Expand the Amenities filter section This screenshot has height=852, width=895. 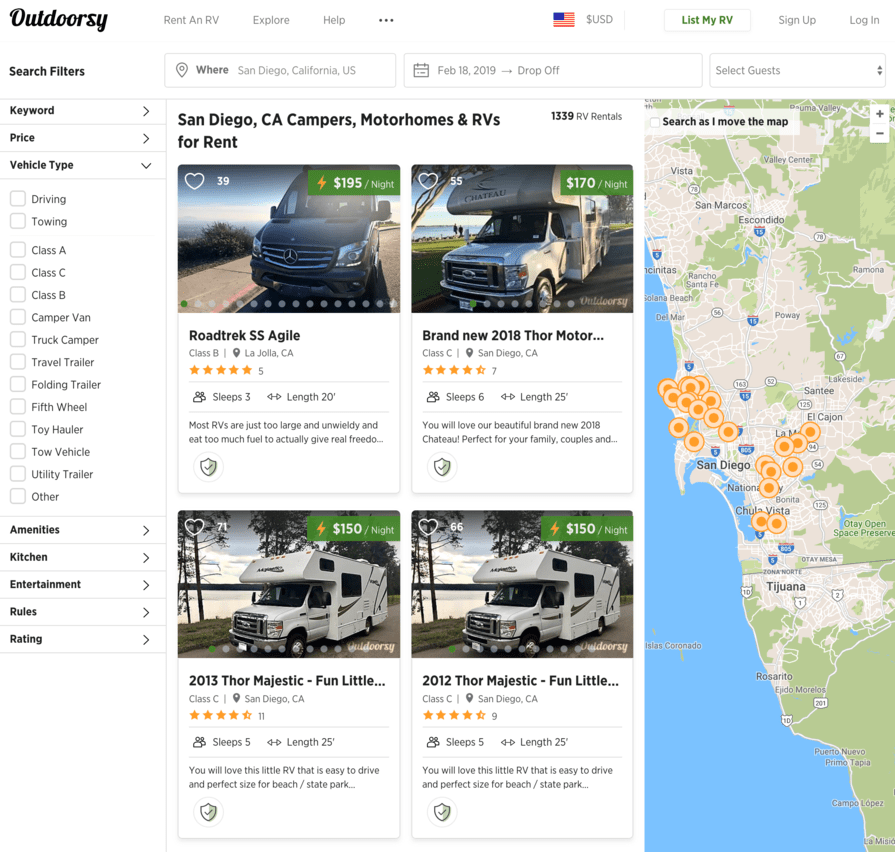(x=83, y=530)
